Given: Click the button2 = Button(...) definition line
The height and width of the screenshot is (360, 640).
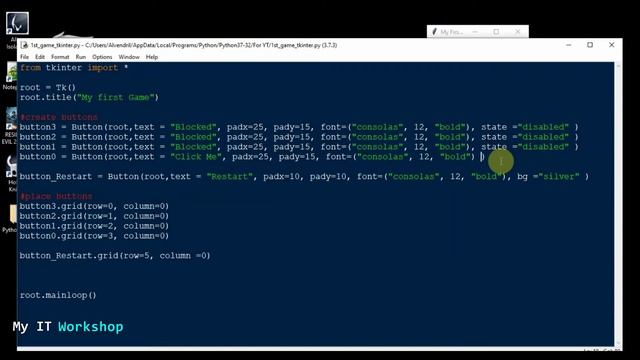Looking at the screenshot, I should pyautogui.click(x=299, y=137).
